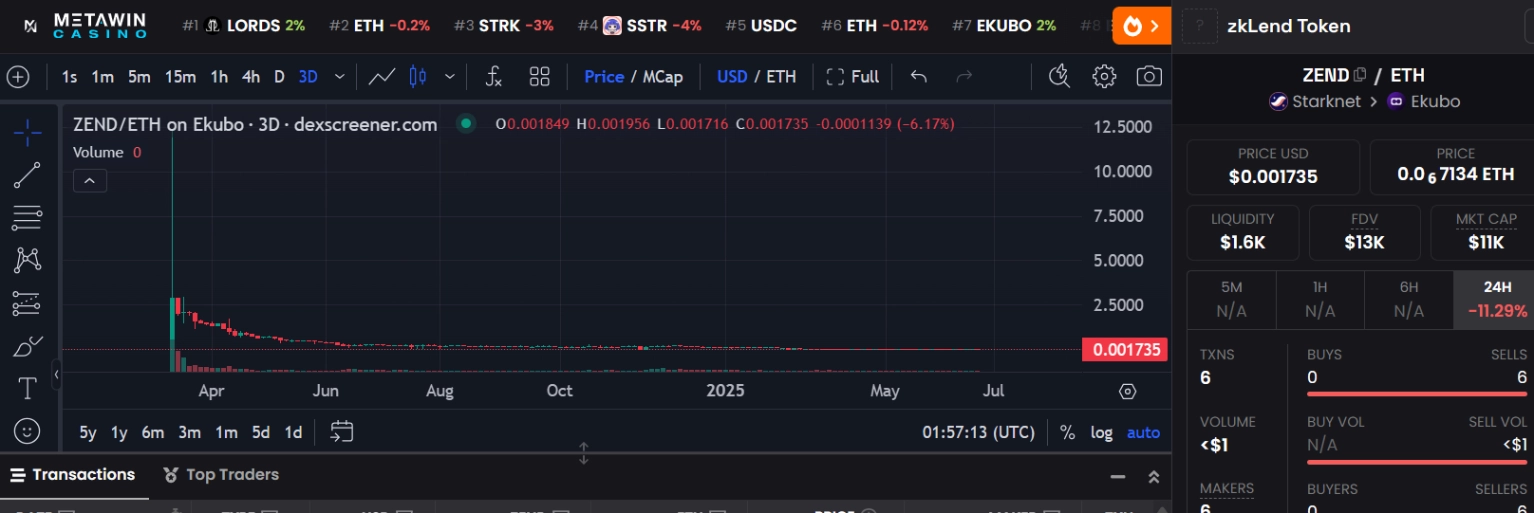This screenshot has height=513, width=1534.
Task: Collapse the chart legend chevron
Action: 89,181
